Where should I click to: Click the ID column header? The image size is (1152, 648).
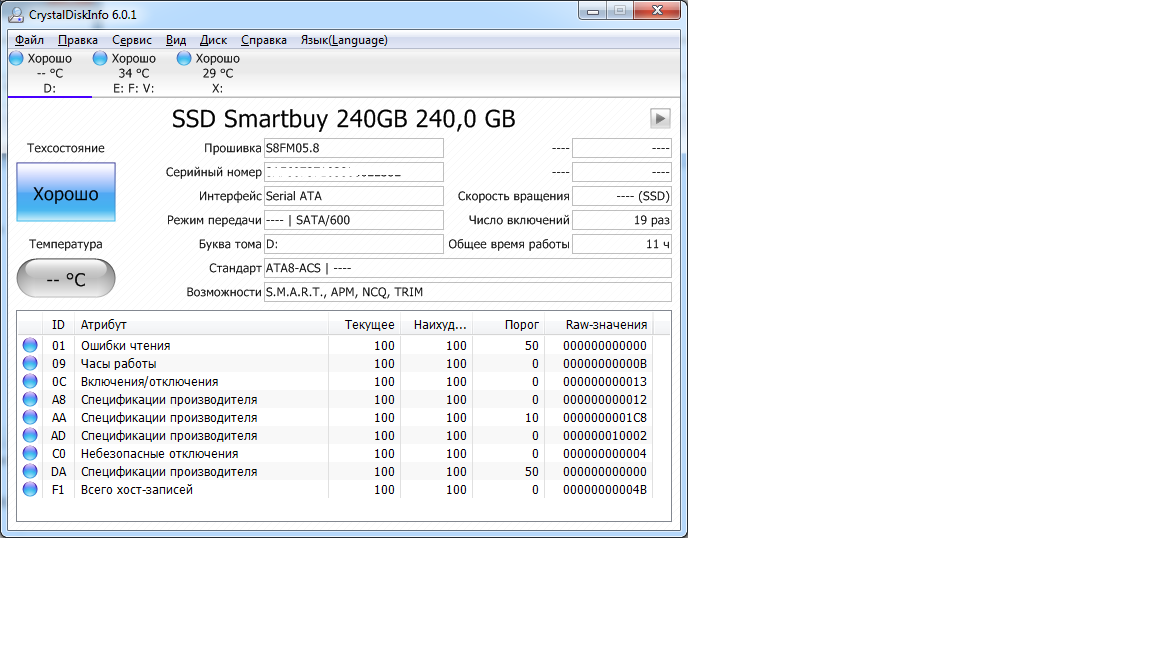point(59,325)
